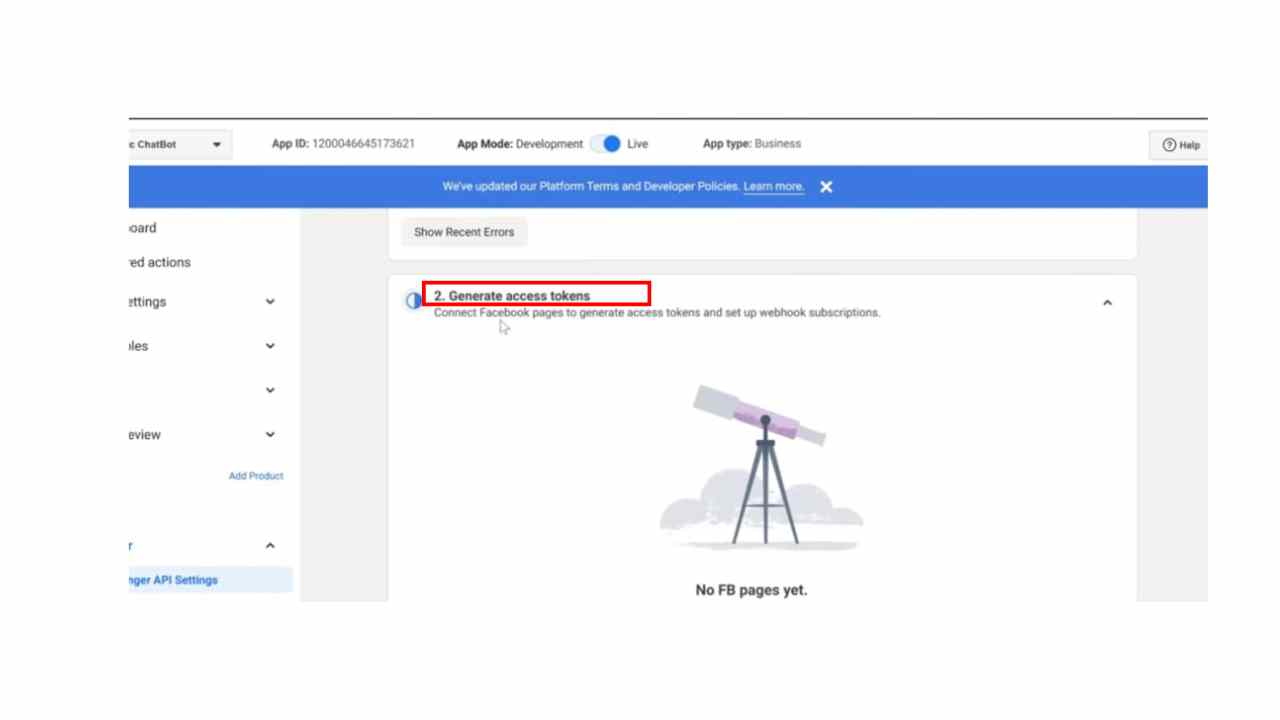The height and width of the screenshot is (720, 1280).
Task: Expand the Settings sidebar section
Action: [269, 302]
